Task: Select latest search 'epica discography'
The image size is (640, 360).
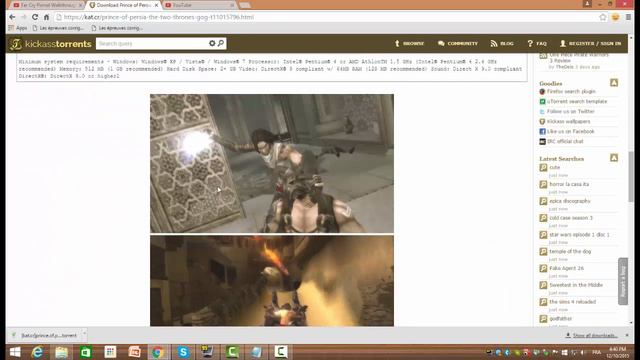Action: (x=570, y=201)
